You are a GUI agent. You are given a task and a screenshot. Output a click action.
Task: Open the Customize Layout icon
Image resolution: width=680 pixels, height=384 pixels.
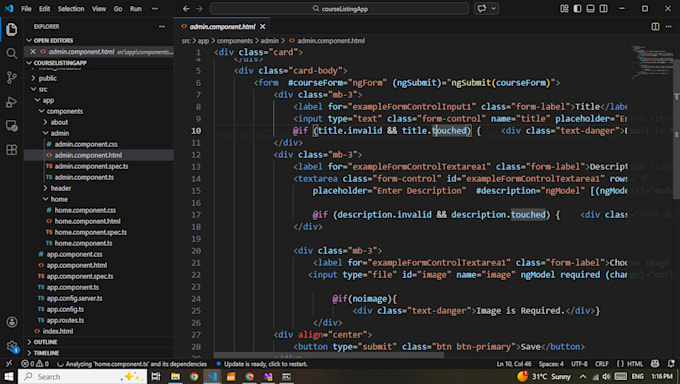tap(564, 9)
